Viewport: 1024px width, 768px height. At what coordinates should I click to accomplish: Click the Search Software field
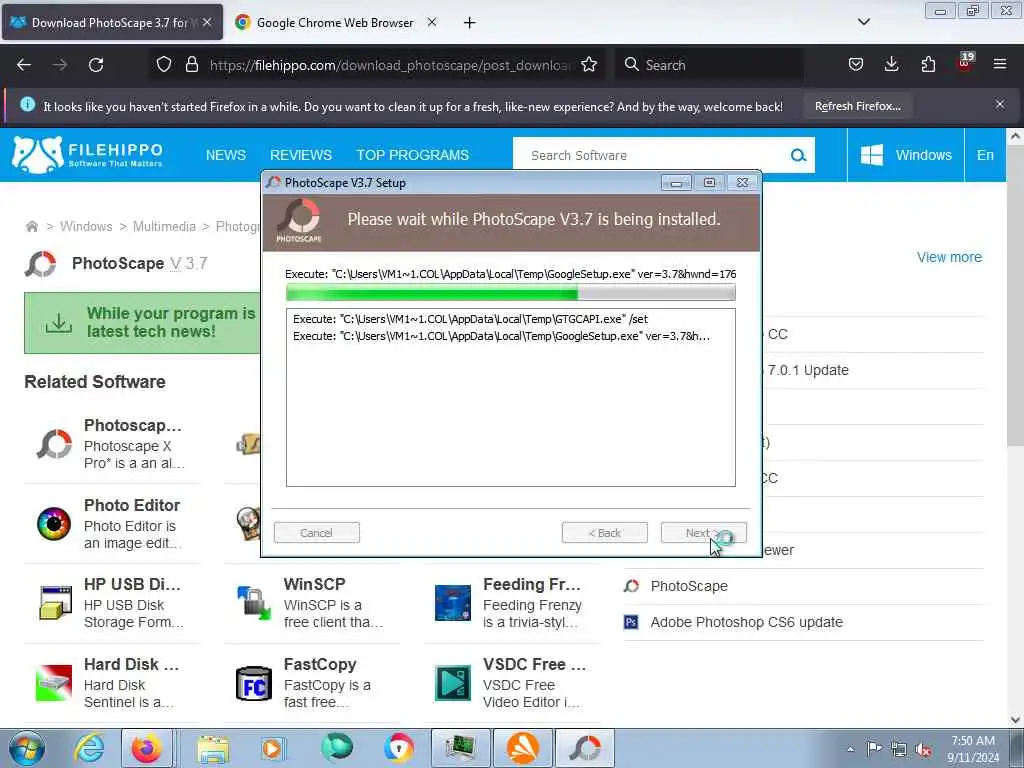[653, 155]
